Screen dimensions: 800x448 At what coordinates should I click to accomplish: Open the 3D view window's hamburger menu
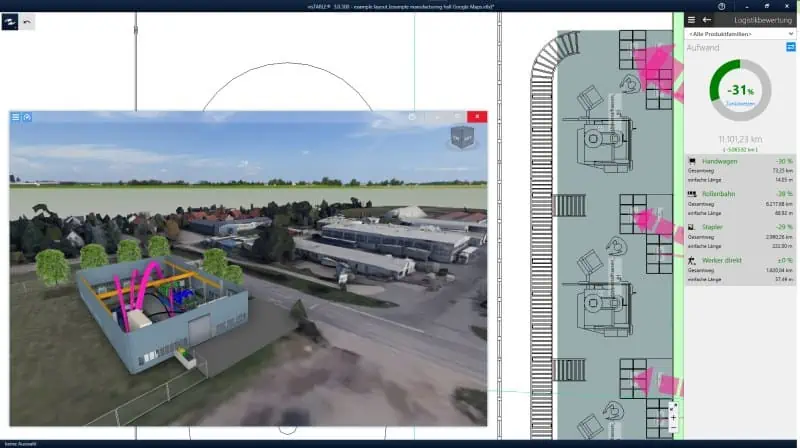pyautogui.click(x=16, y=117)
